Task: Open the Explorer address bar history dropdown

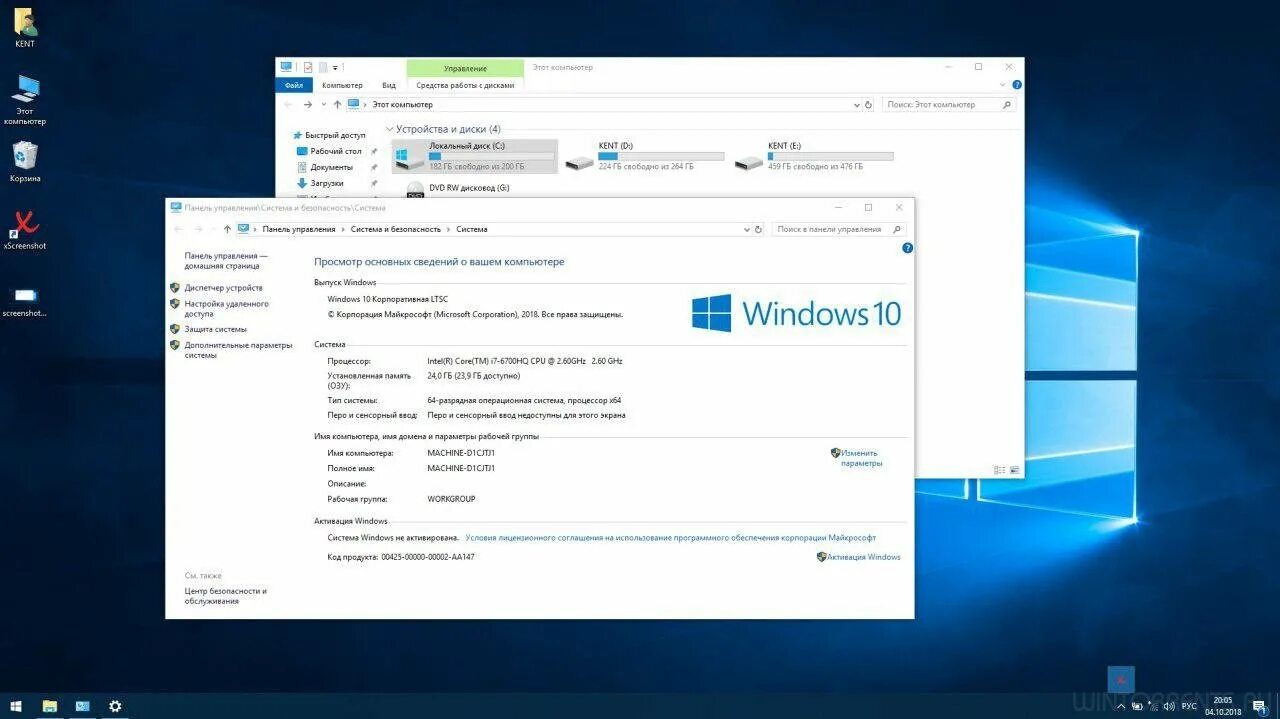Action: (x=856, y=104)
